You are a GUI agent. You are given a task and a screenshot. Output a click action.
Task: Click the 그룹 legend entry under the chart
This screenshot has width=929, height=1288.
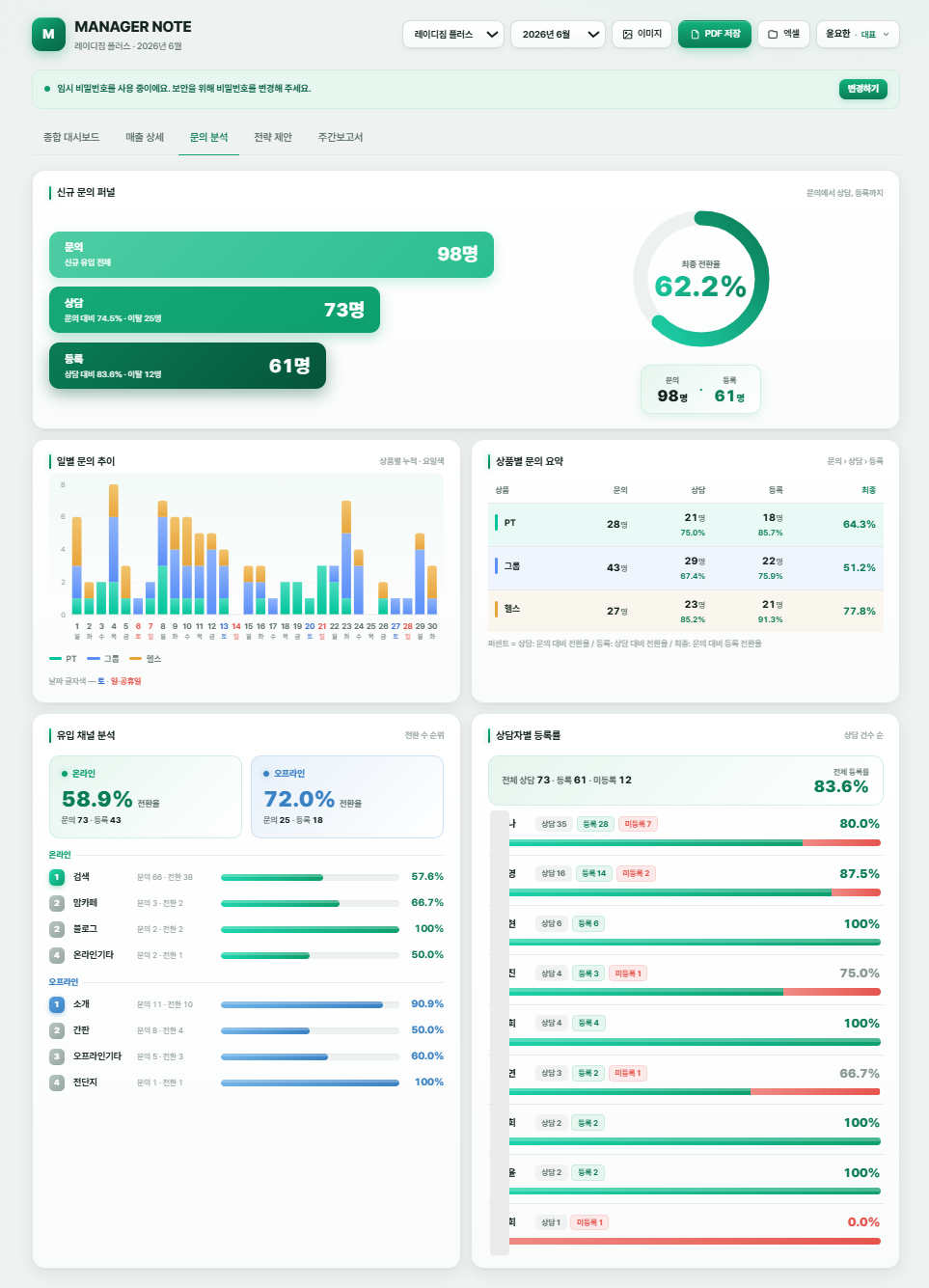(102, 659)
